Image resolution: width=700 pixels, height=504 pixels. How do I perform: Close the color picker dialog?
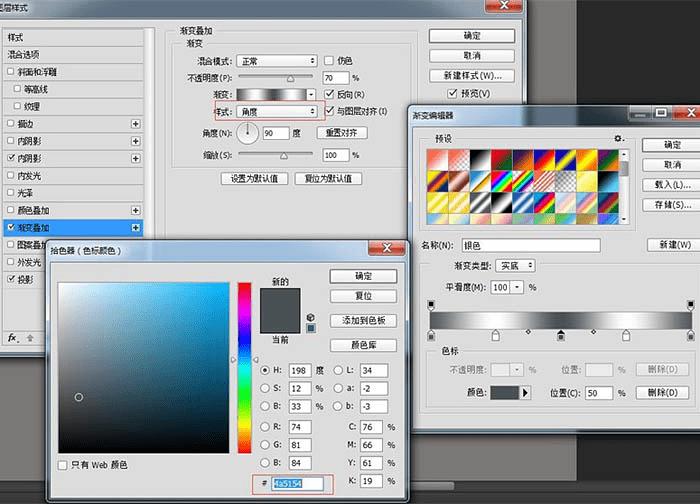[387, 248]
